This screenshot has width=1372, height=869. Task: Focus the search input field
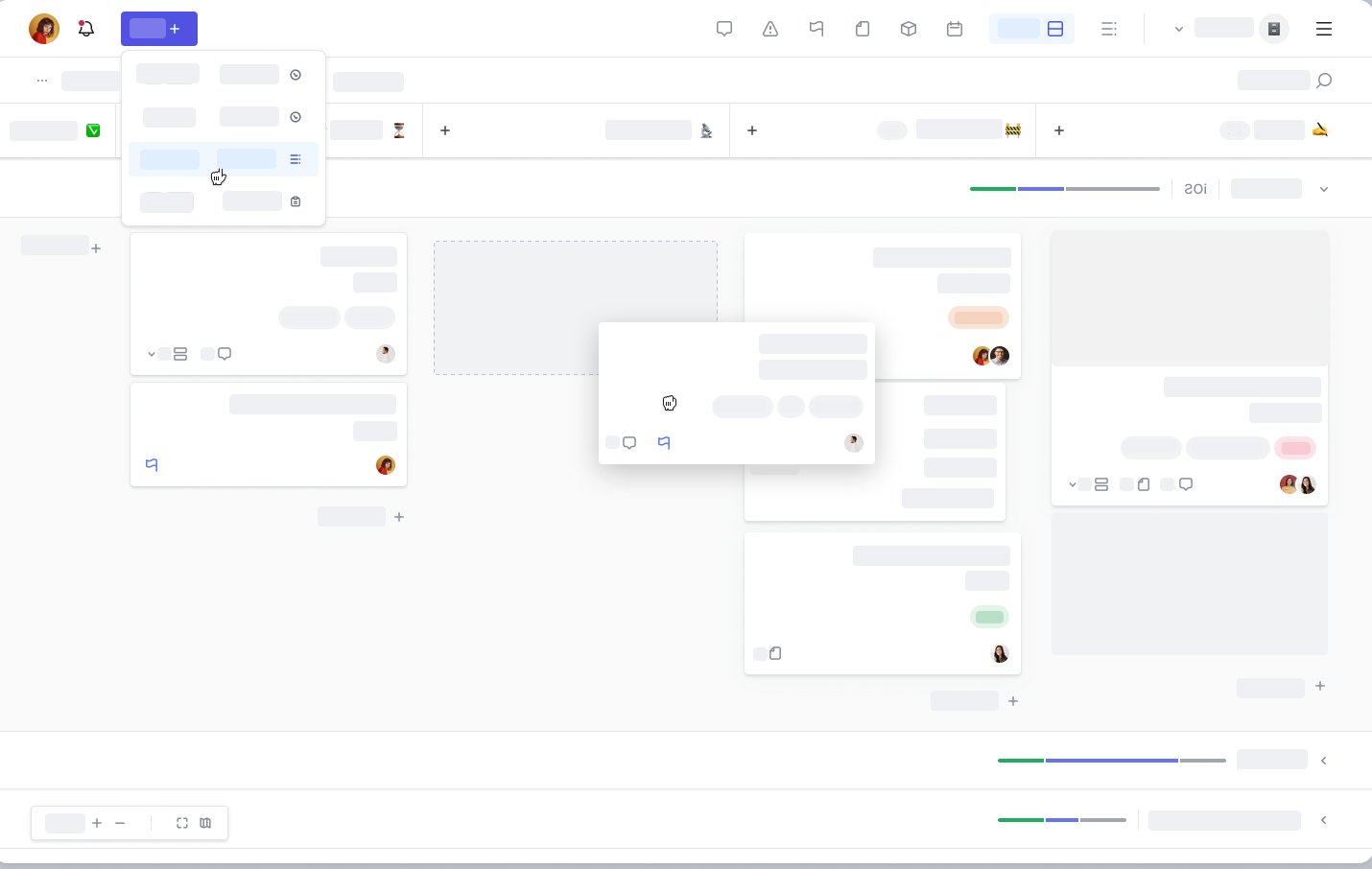pos(1274,81)
